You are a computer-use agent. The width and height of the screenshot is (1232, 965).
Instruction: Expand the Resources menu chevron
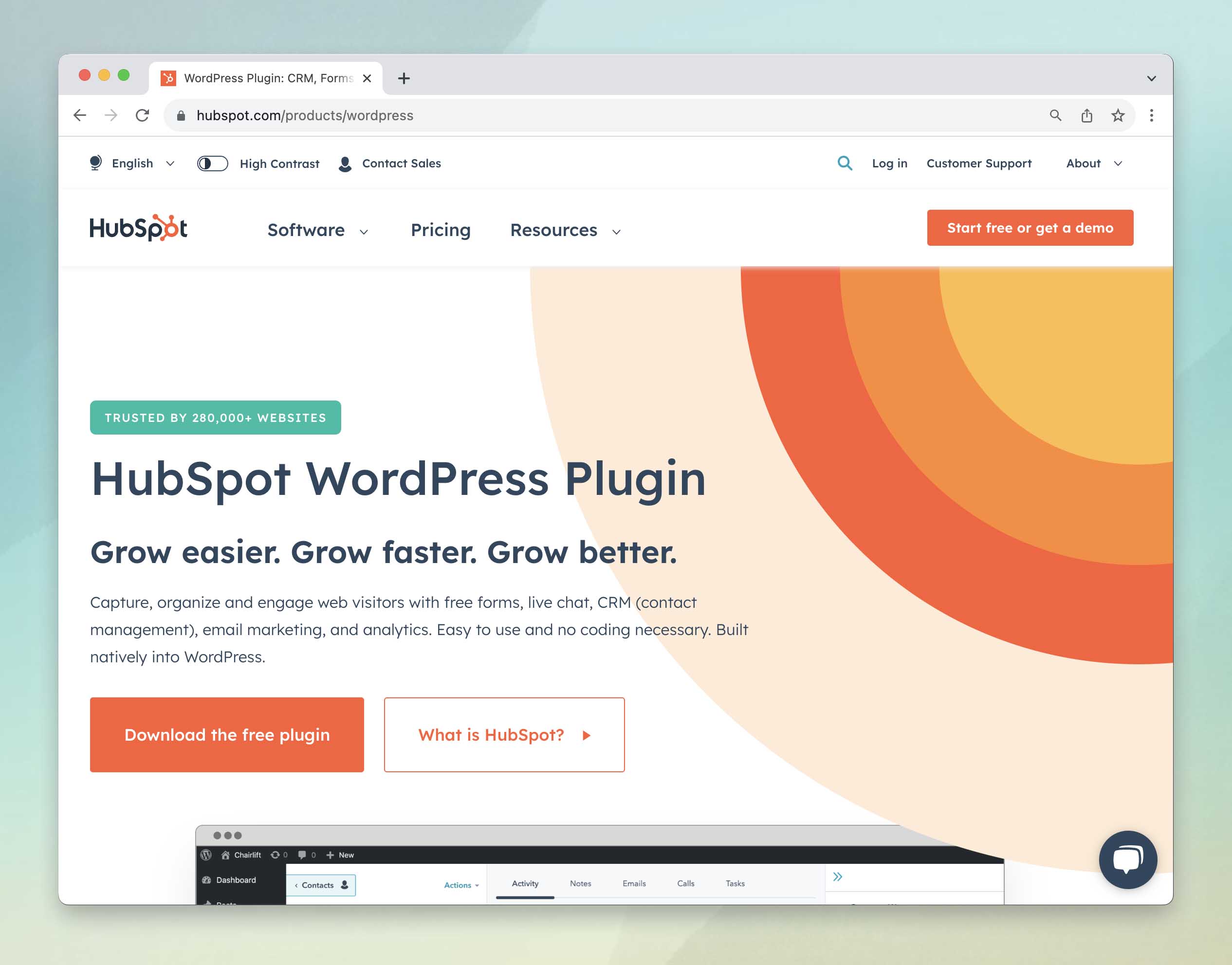pyautogui.click(x=617, y=232)
